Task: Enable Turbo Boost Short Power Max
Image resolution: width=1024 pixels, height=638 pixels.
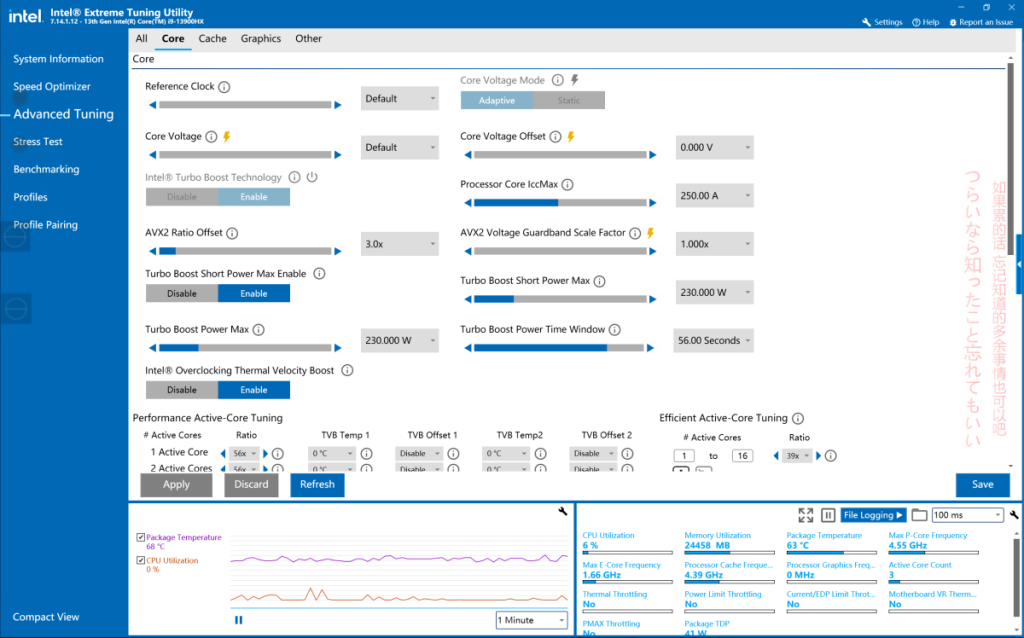Action: [254, 294]
